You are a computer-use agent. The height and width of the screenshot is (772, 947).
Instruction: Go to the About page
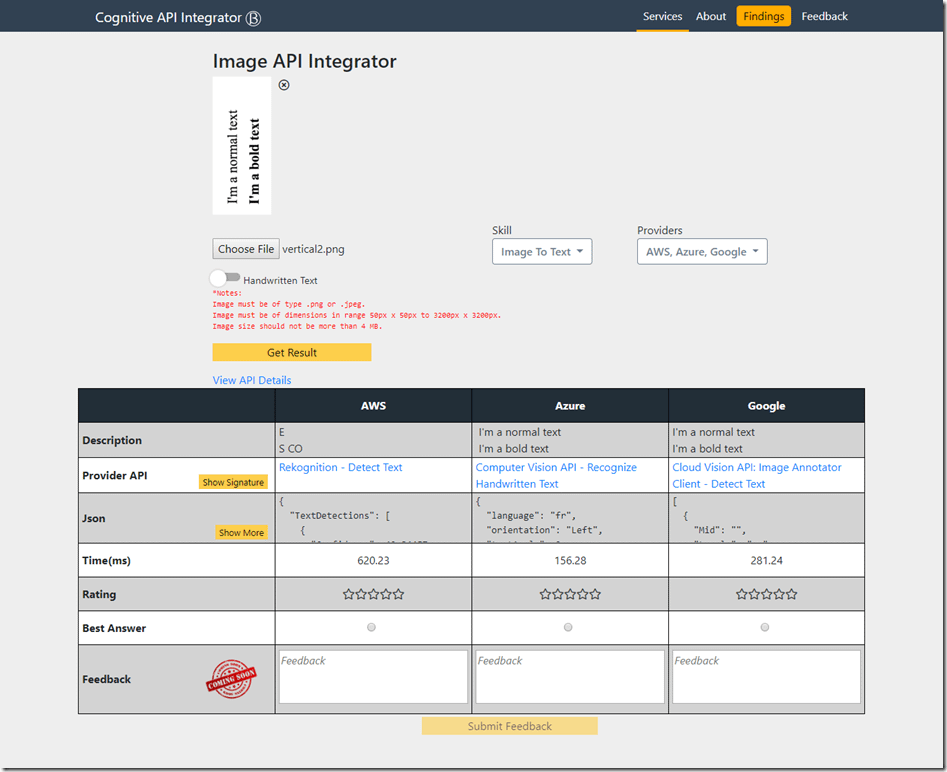(711, 16)
